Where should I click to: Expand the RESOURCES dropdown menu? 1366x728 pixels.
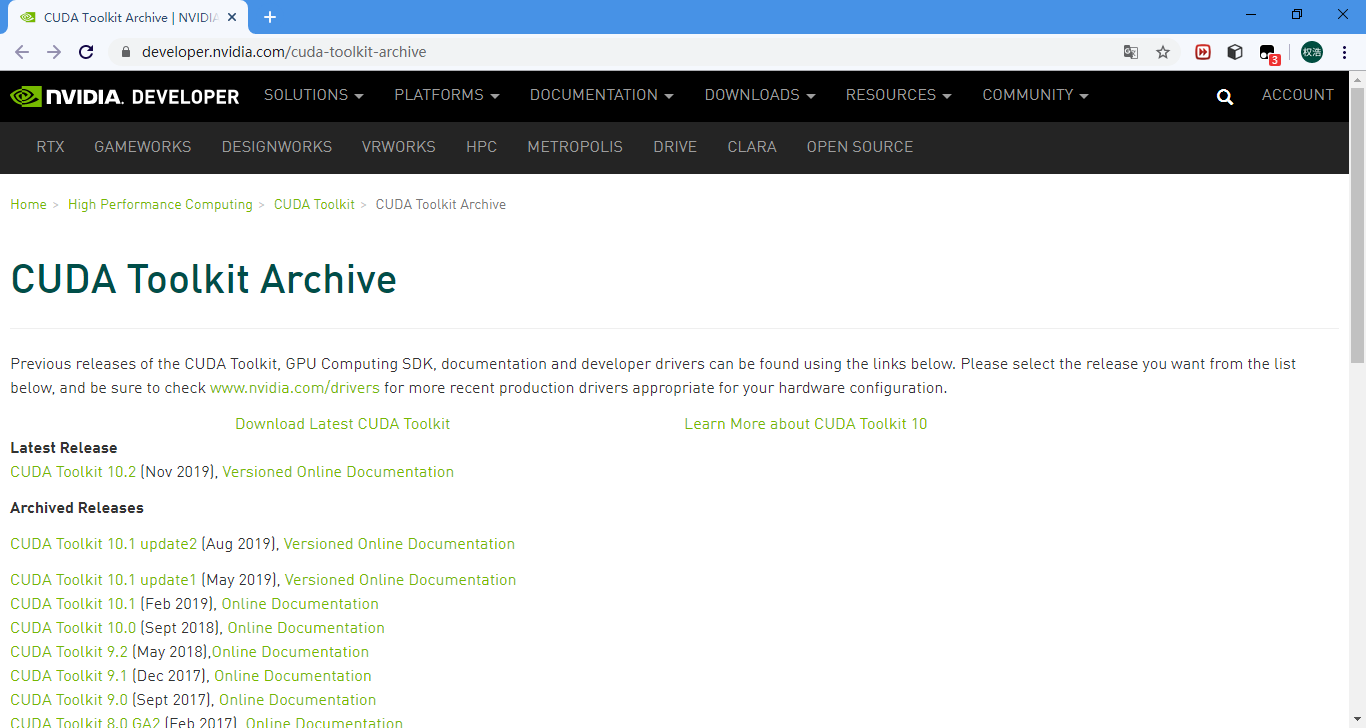tap(899, 95)
